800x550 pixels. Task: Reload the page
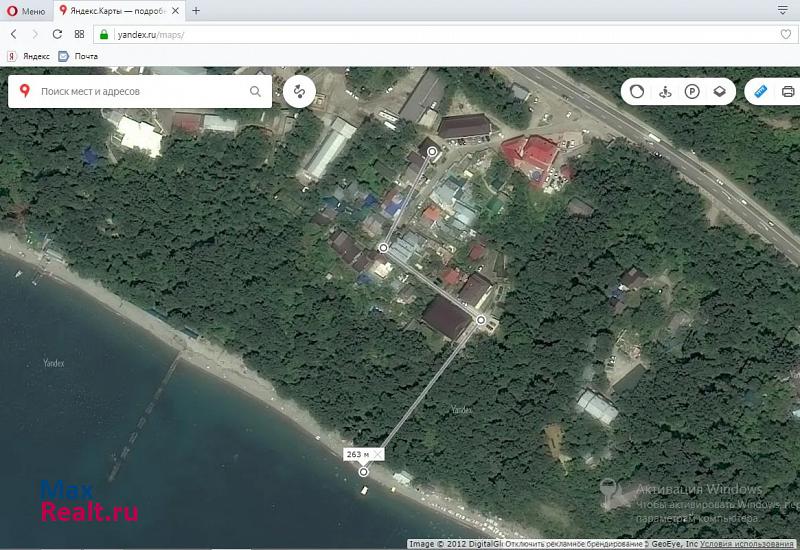(x=57, y=34)
